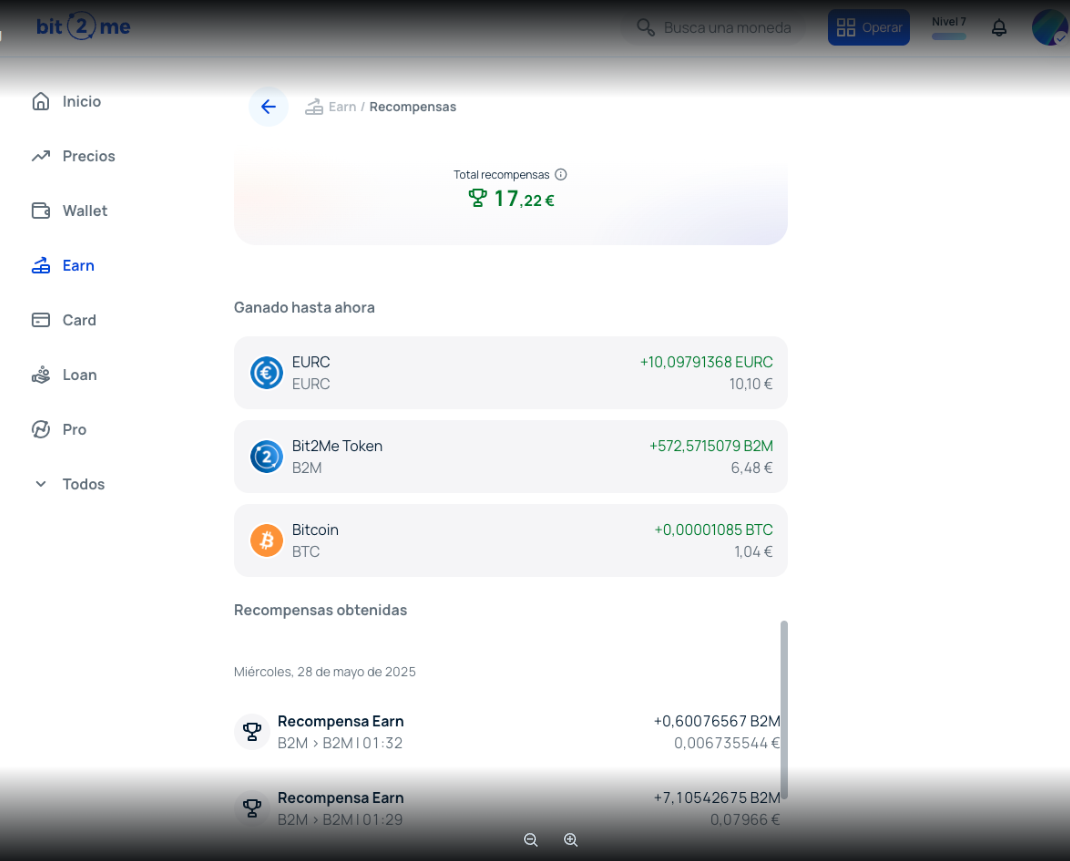Image resolution: width=1070 pixels, height=861 pixels.
Task: Click the '1,04 €' value in the Bitcoin card
Action: coord(753,552)
